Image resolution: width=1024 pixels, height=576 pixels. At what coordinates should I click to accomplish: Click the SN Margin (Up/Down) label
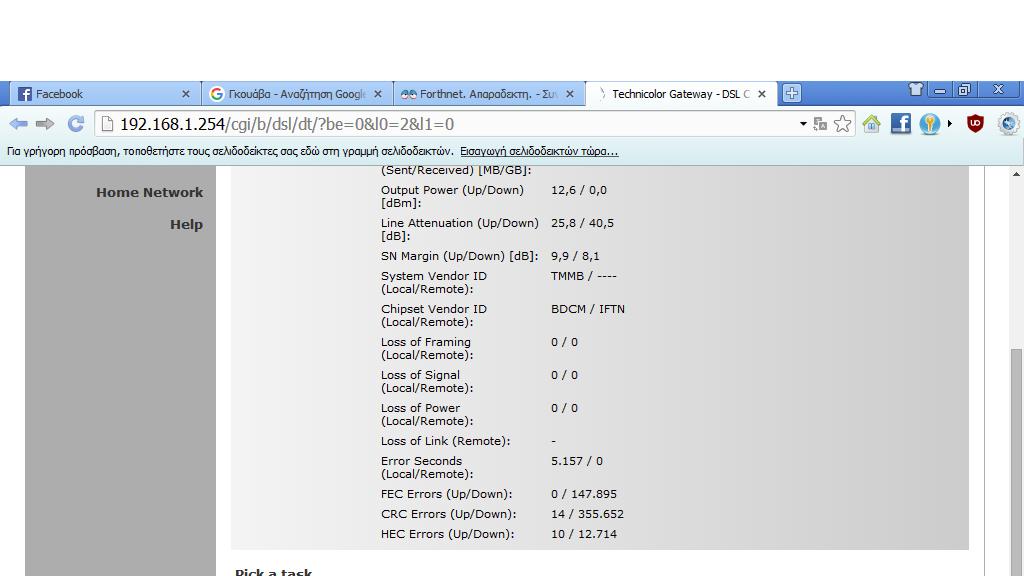point(460,256)
